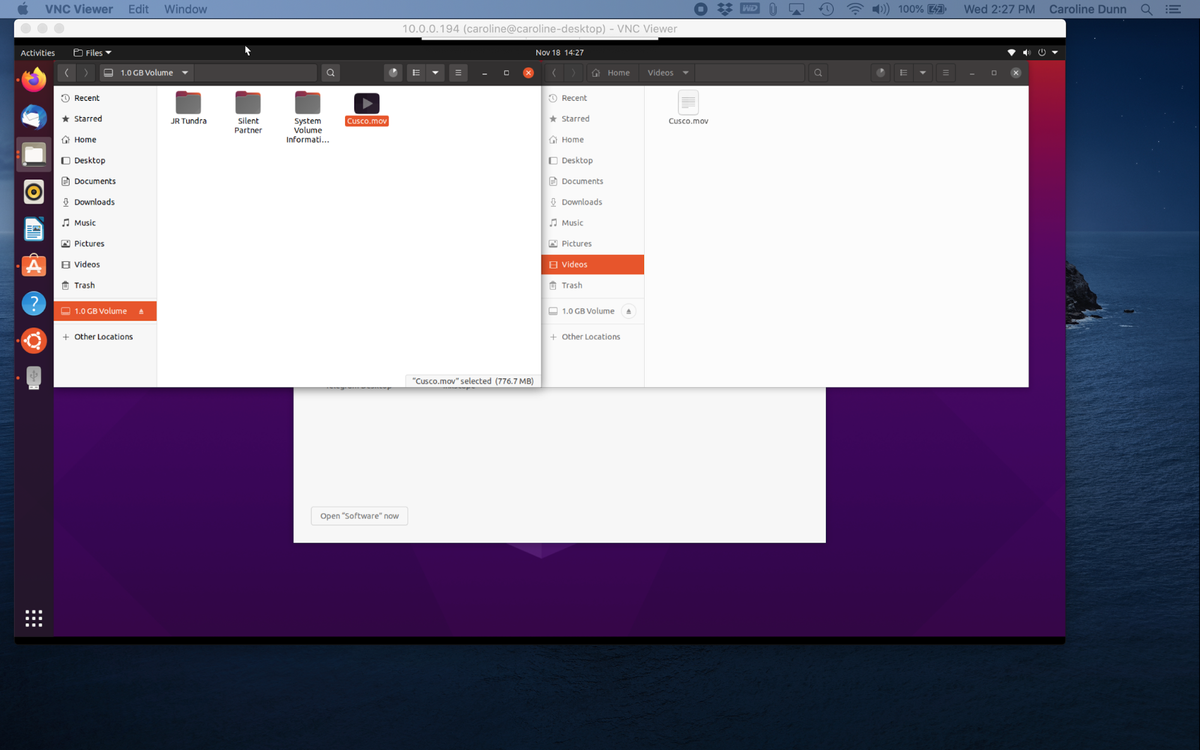
Task: Open file operations progress pie icon in left window
Action: point(392,72)
